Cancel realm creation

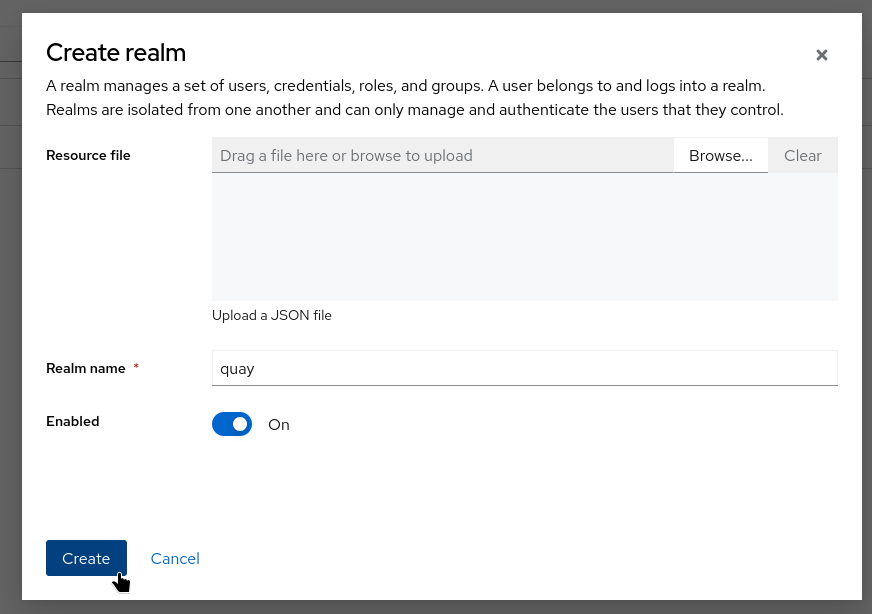pyautogui.click(x=175, y=558)
